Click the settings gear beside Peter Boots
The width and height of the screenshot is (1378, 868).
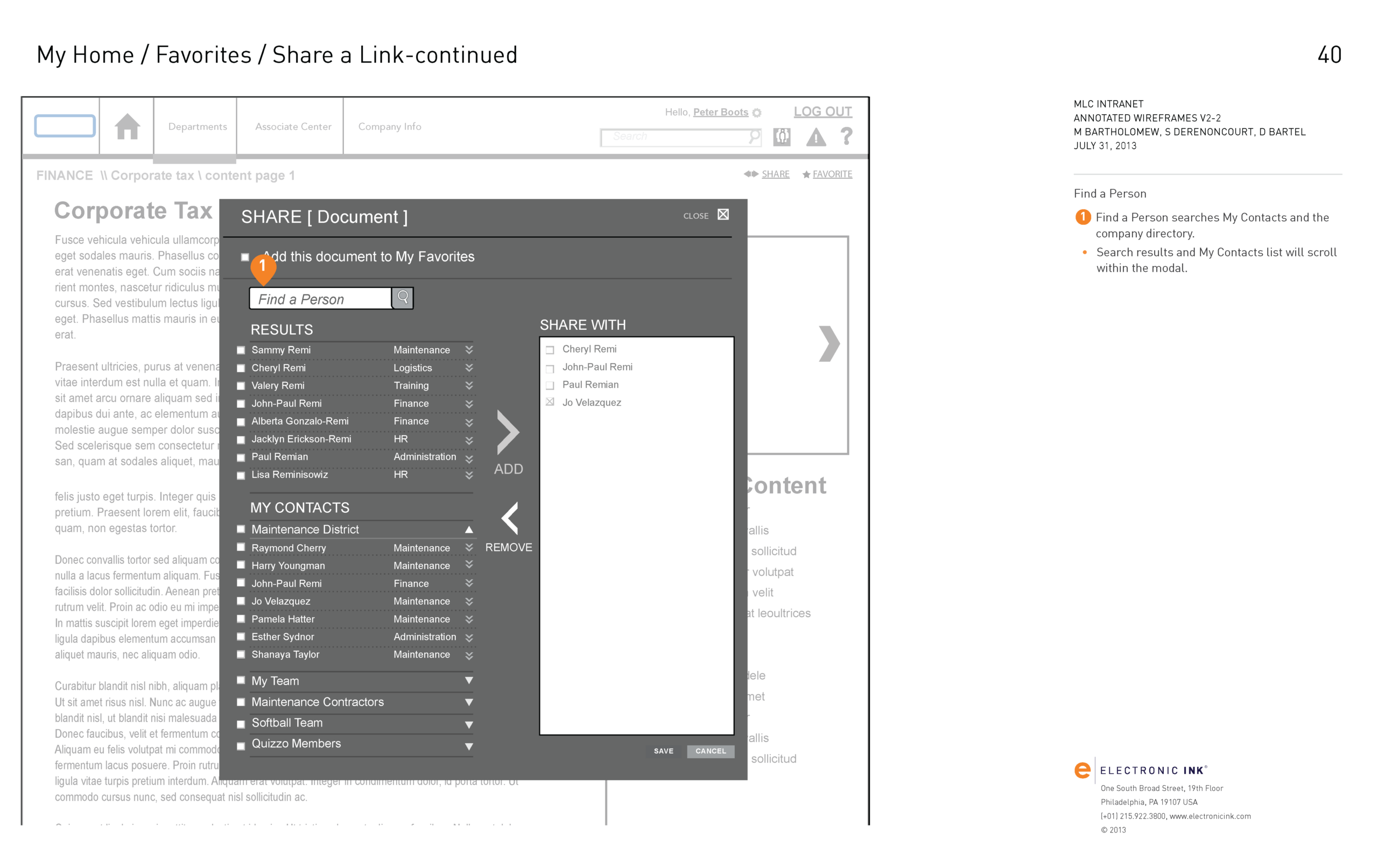click(757, 112)
